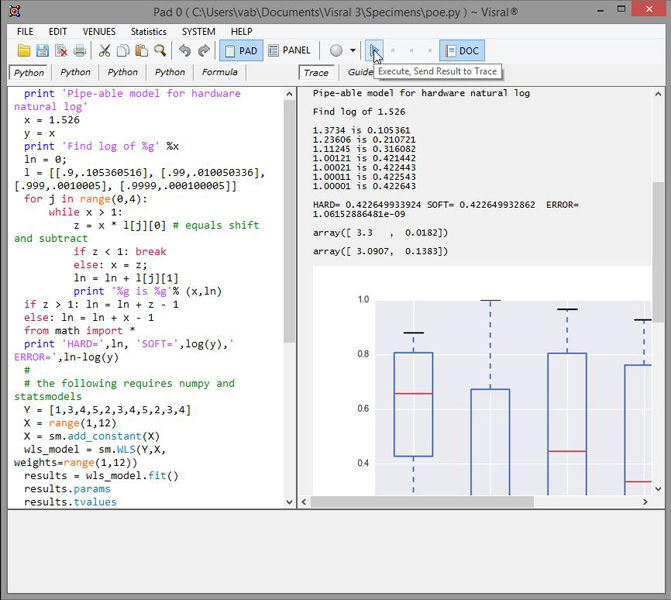Click the code line 'y = x'
Screen dimensions: 671x600
pos(39,133)
